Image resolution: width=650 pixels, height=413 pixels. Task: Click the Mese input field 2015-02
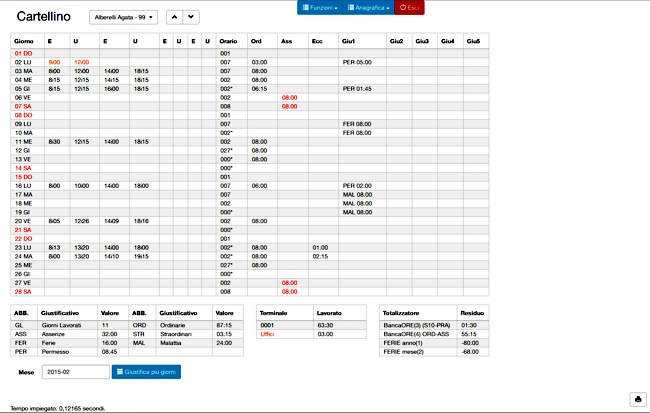pyautogui.click(x=75, y=372)
